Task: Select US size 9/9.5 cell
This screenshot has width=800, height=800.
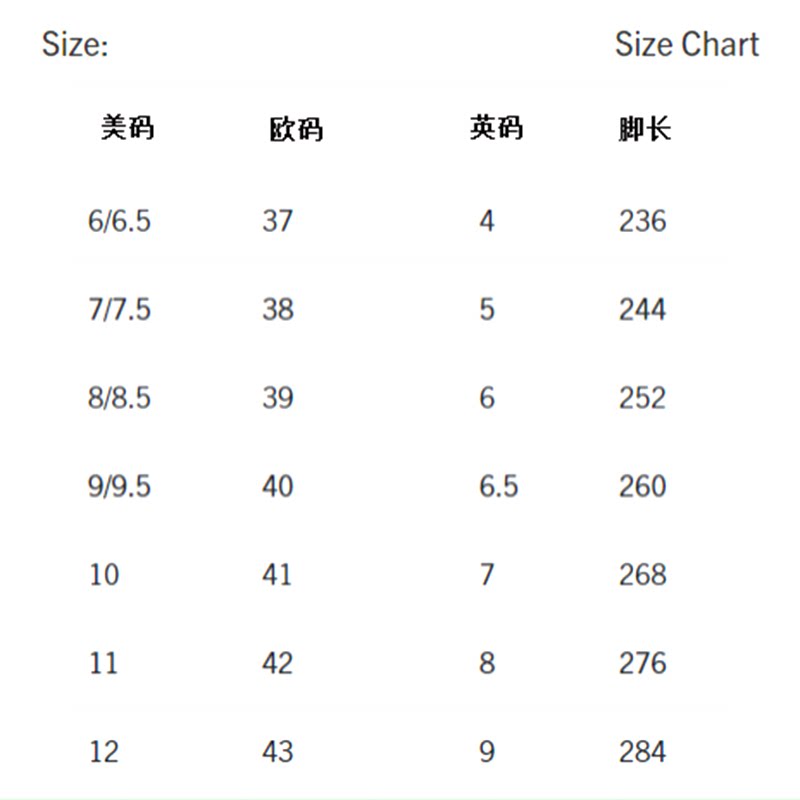Action: pos(119,486)
